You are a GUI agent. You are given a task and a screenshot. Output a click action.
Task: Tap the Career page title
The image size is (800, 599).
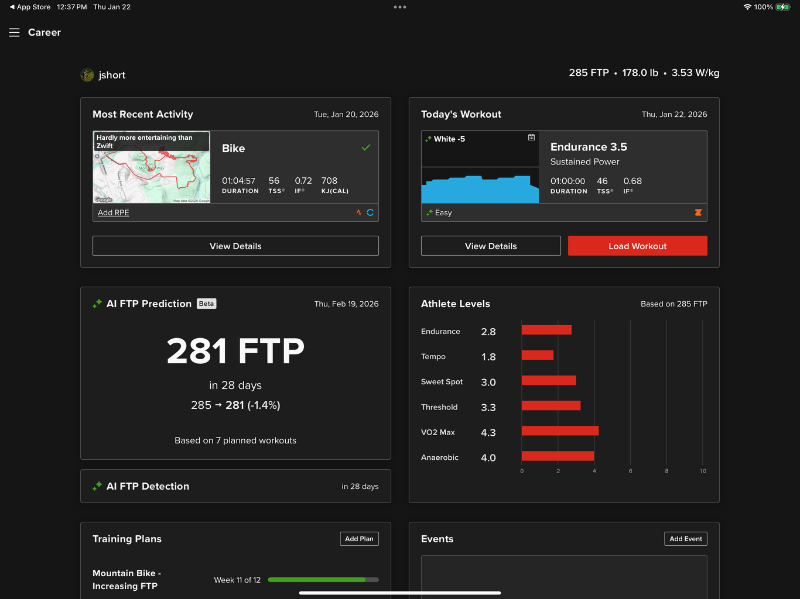coord(44,33)
